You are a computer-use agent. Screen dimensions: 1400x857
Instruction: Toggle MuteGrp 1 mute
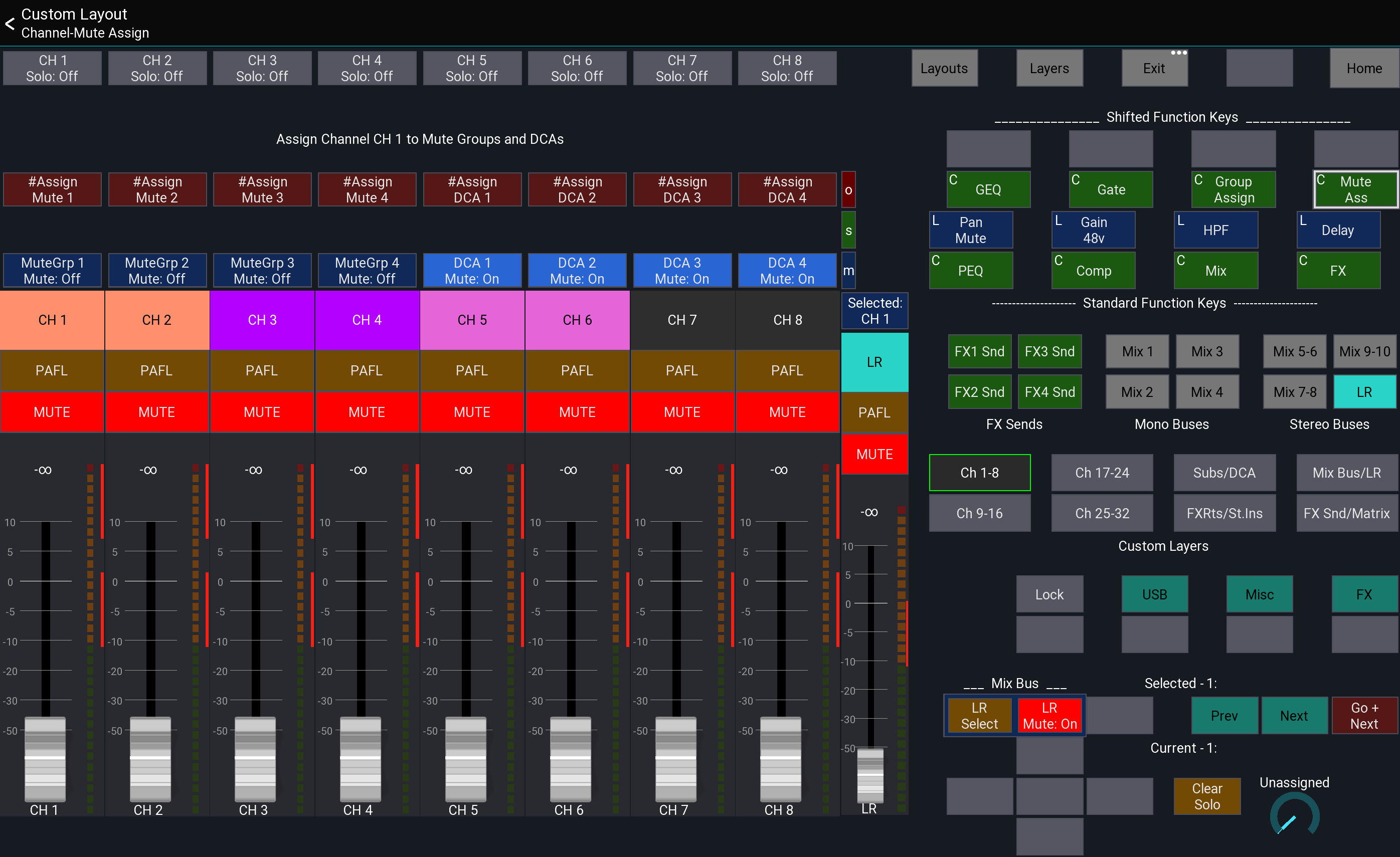click(52, 270)
